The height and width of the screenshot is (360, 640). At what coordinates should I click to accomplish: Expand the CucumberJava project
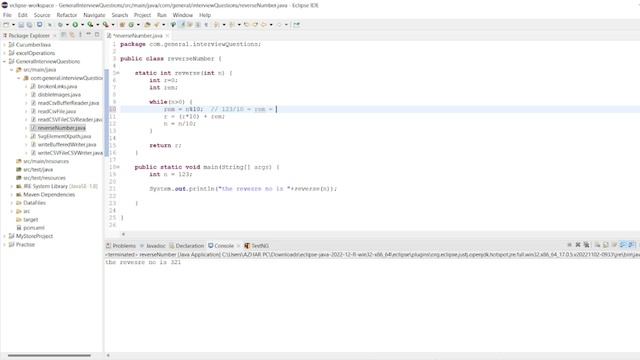tap(4, 45)
